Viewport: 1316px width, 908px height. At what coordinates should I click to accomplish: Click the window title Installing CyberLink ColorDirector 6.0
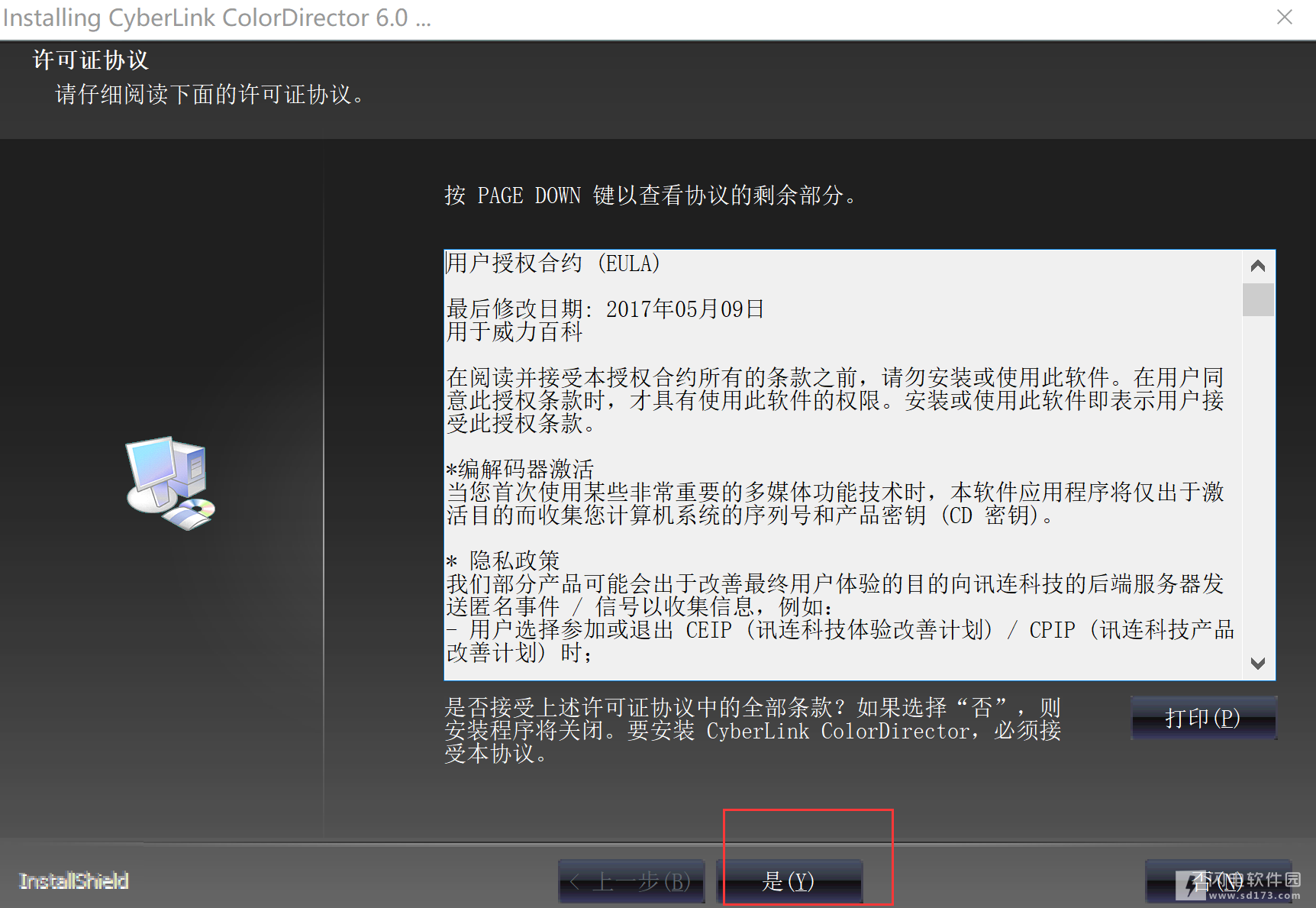[217, 18]
